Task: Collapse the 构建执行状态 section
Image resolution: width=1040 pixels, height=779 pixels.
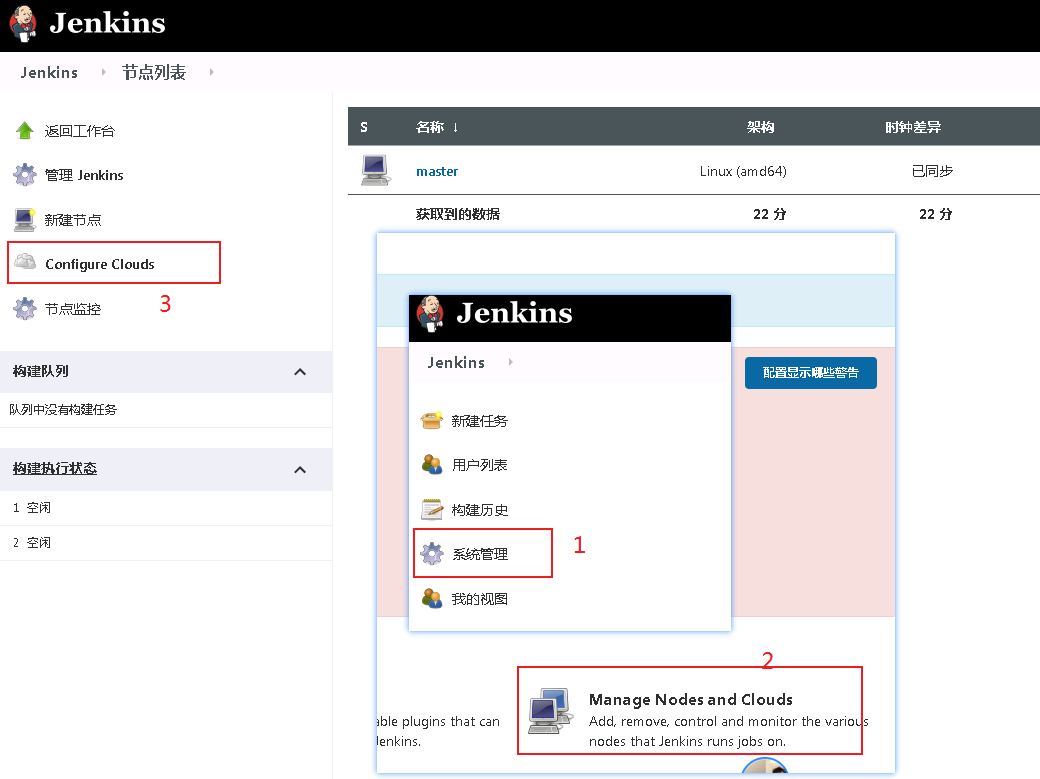Action: point(299,469)
